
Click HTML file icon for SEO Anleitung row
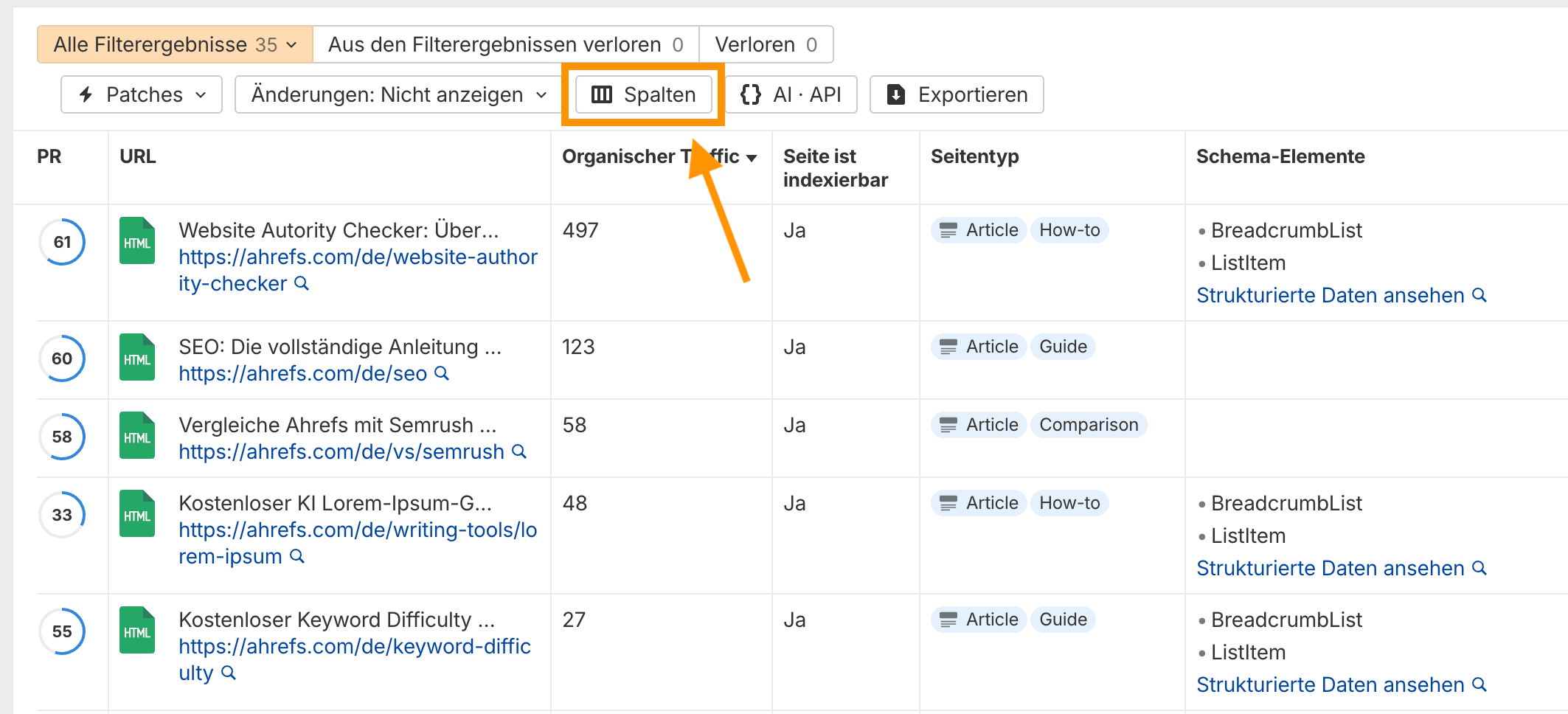137,357
